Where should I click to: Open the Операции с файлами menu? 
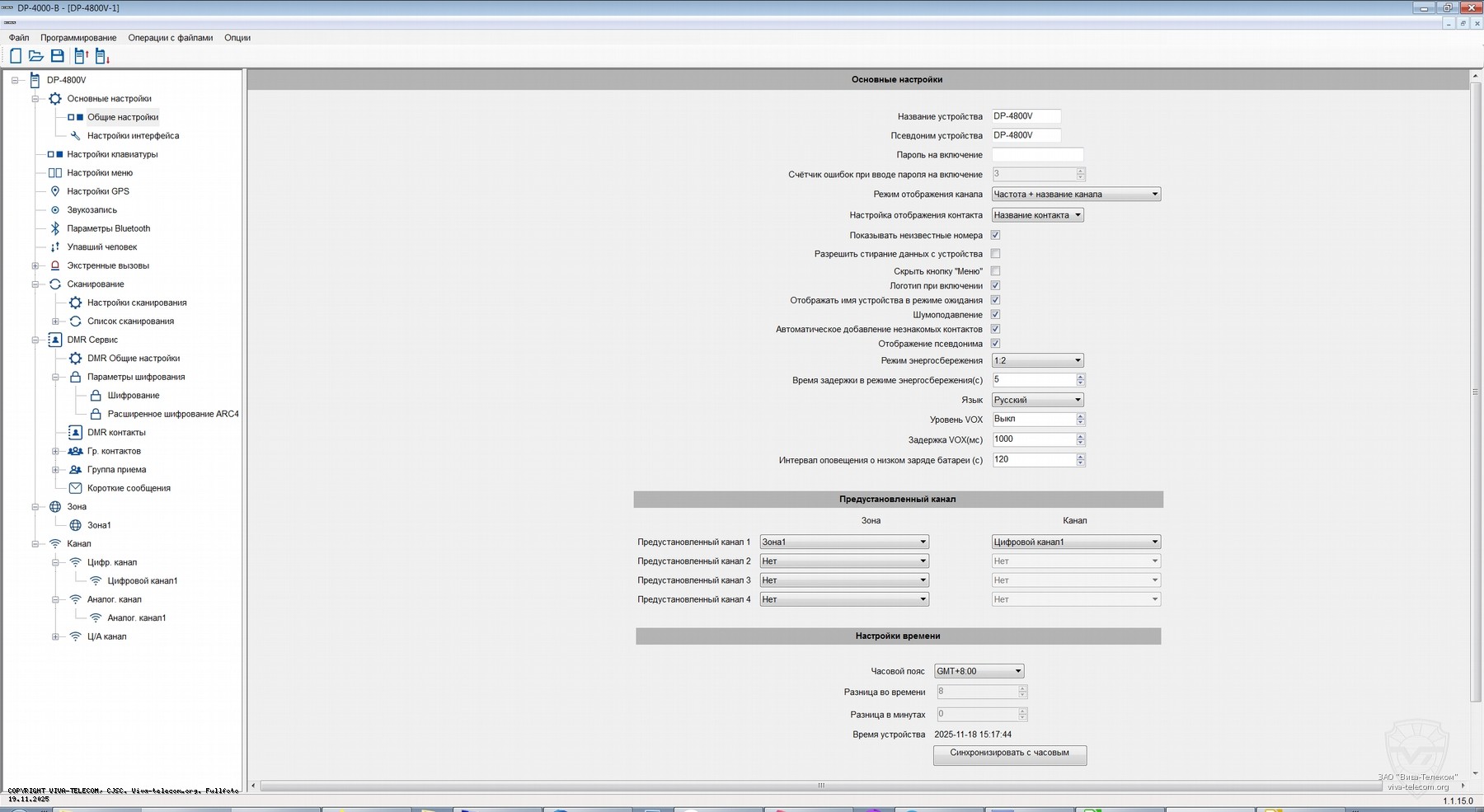(170, 38)
